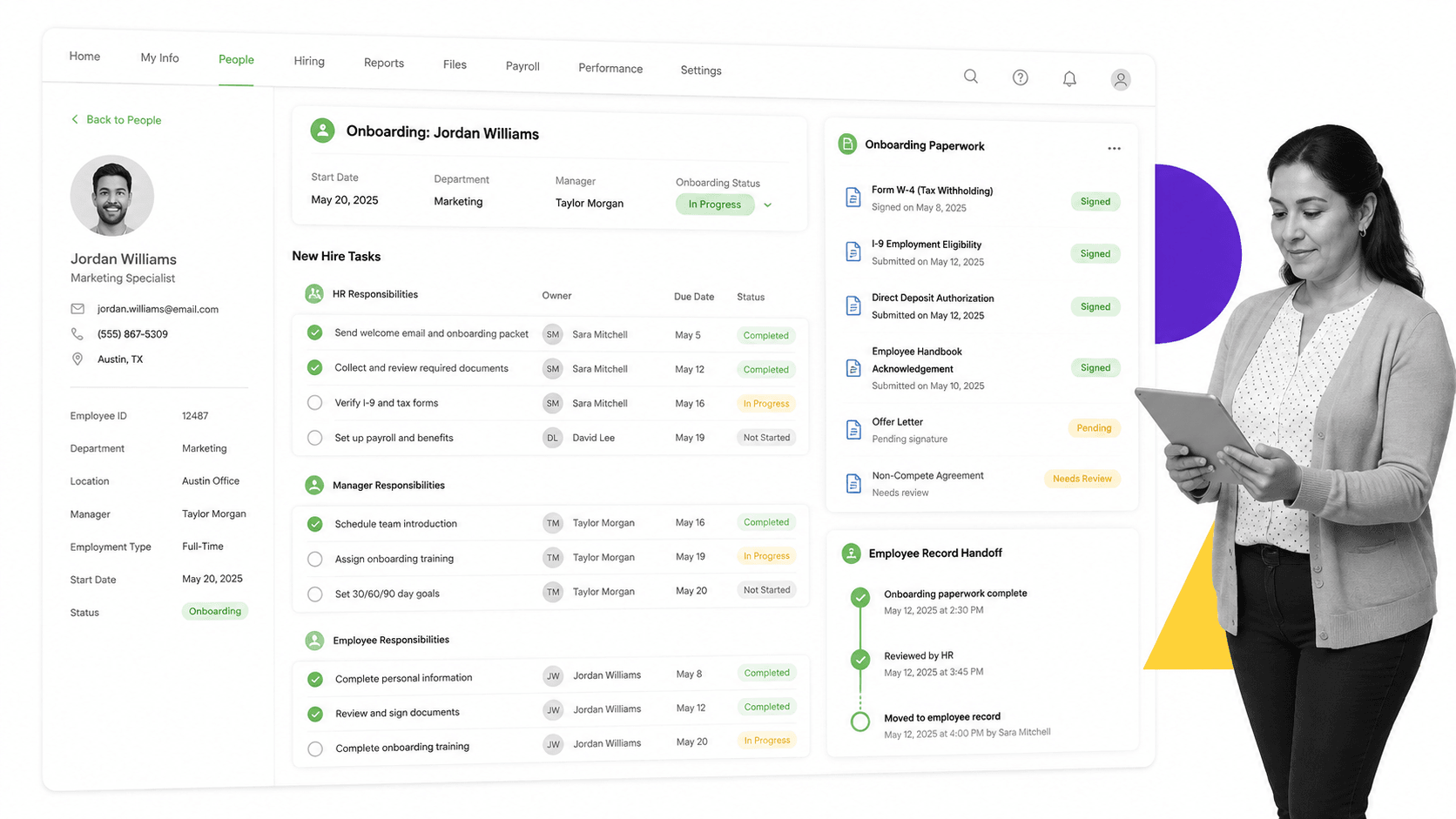Click Jordan Williams profile photo
This screenshot has width=1456, height=819.
pyautogui.click(x=112, y=196)
